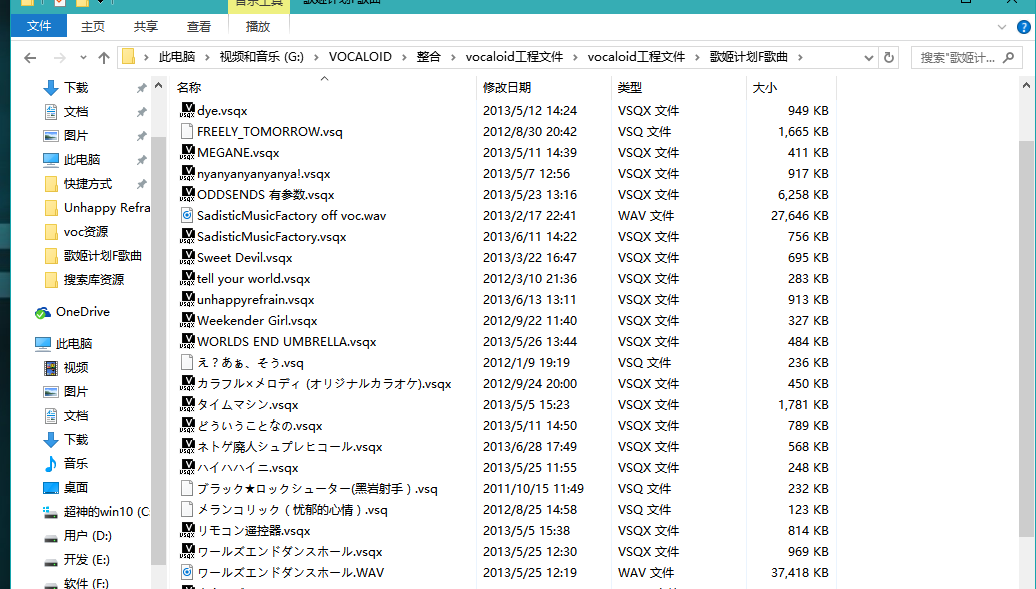Switch to the 主页 ribbon tab
Image resolution: width=1036 pixels, height=589 pixels.
pos(92,26)
